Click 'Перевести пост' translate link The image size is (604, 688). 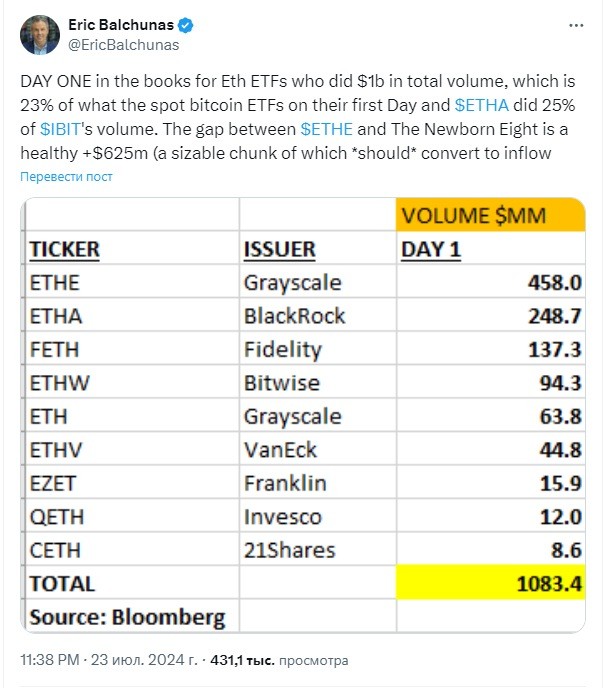tap(66, 176)
